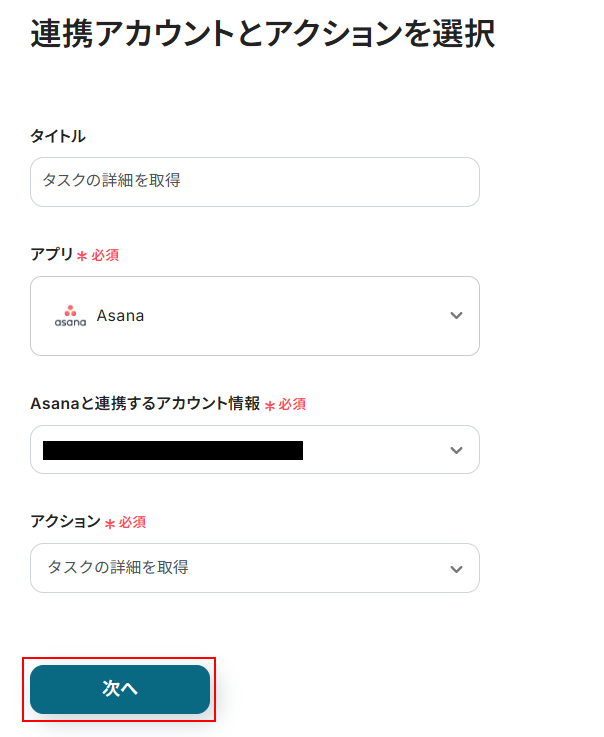Viewport: 604px width, 737px height.
Task: Click red asterisk next to account label
Action: click(269, 406)
